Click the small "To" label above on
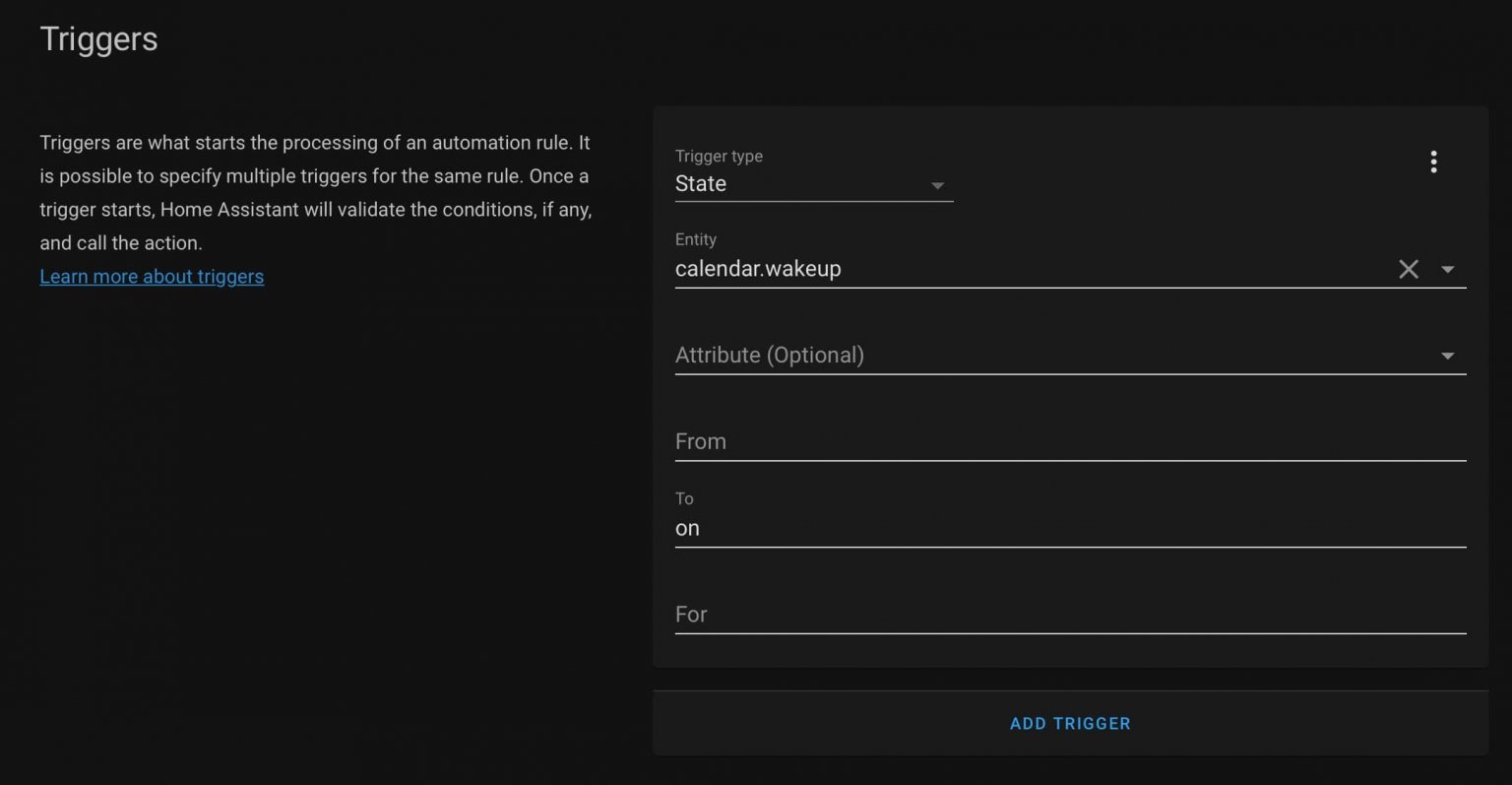The width and height of the screenshot is (1512, 785). [x=684, y=499]
